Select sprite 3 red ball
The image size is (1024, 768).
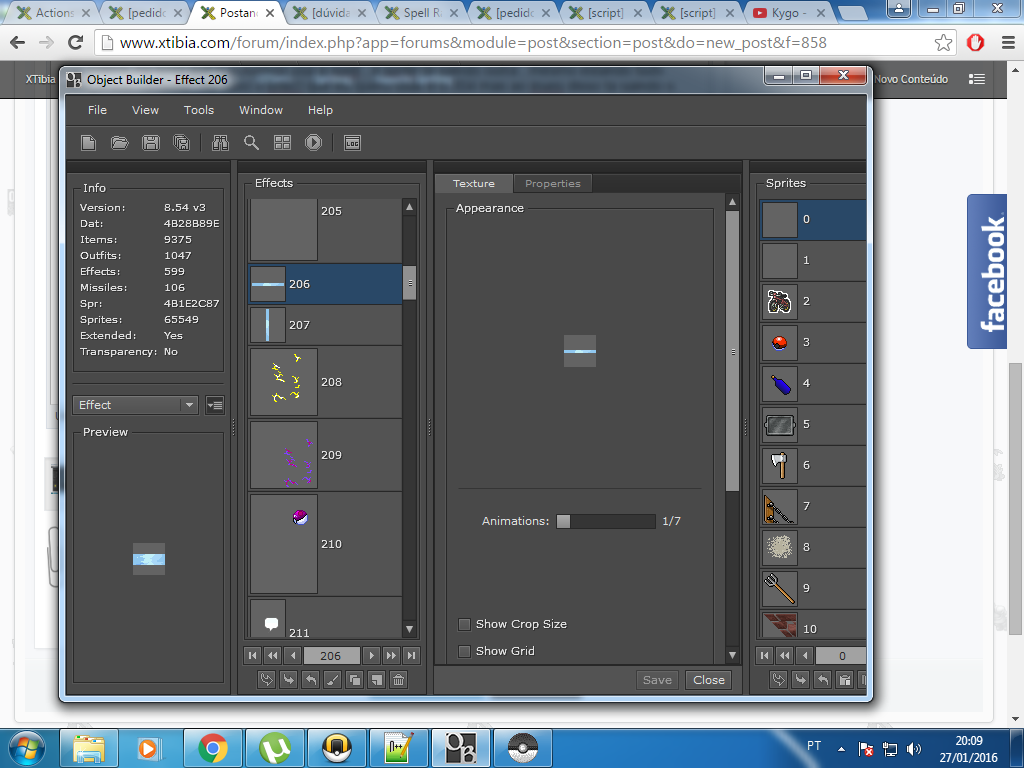point(813,342)
